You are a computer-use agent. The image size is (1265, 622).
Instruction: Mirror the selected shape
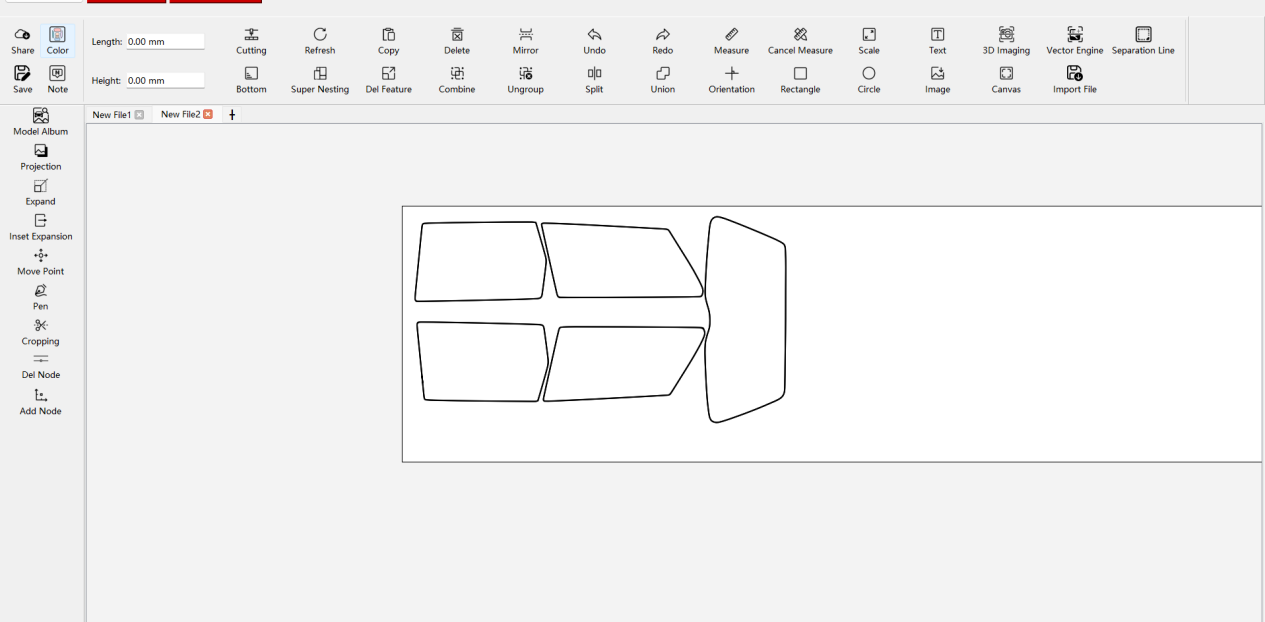coord(524,40)
